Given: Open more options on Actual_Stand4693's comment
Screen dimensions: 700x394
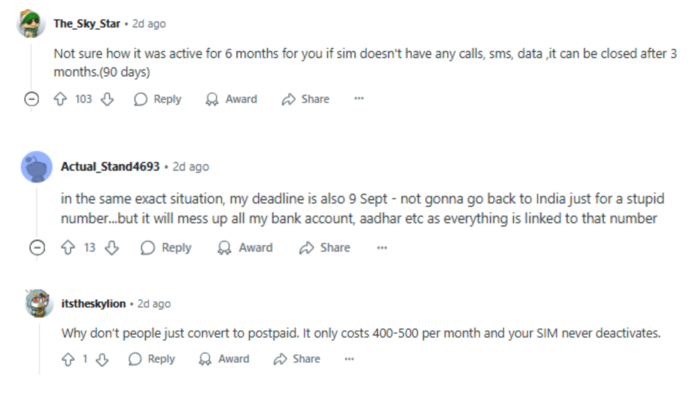Looking at the screenshot, I should [382, 248].
